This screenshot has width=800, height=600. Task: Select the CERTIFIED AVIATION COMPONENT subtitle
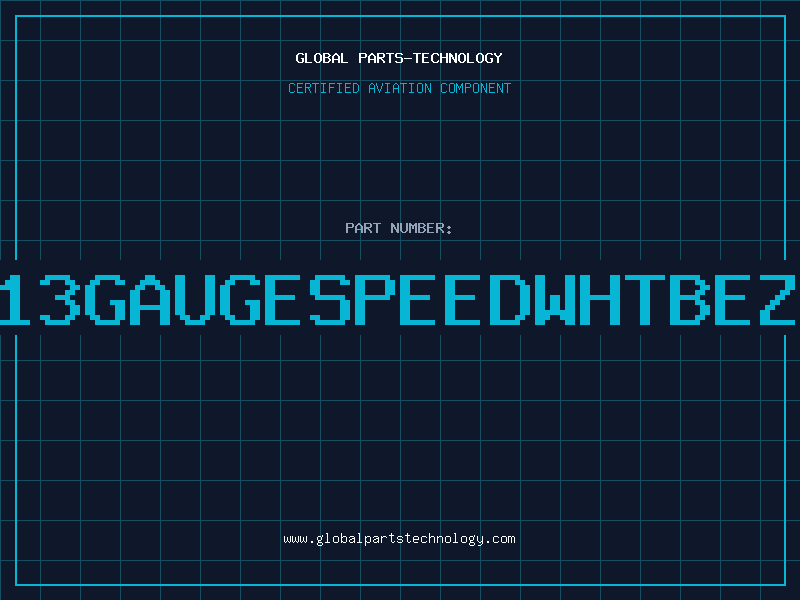pos(399,88)
